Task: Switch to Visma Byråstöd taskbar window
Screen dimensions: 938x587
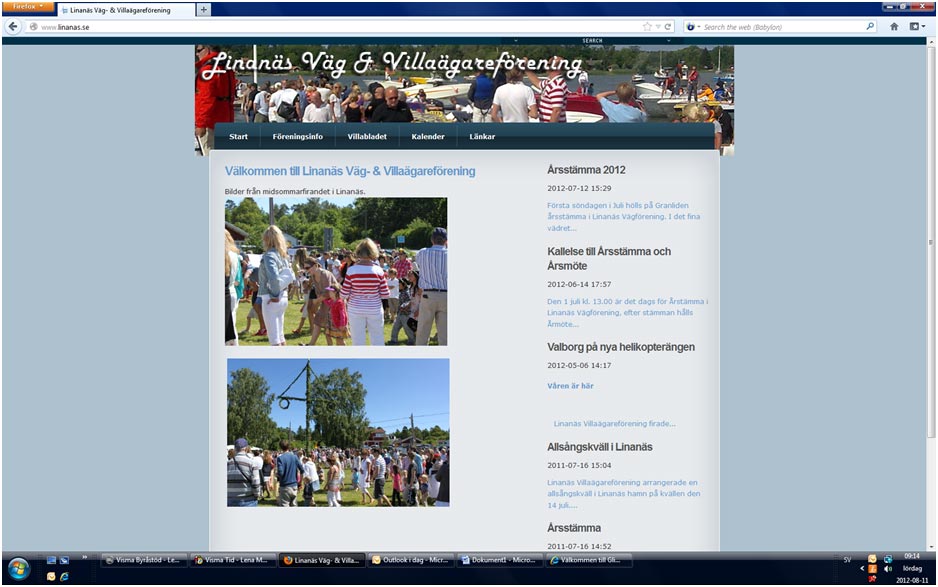Action: pos(144,561)
